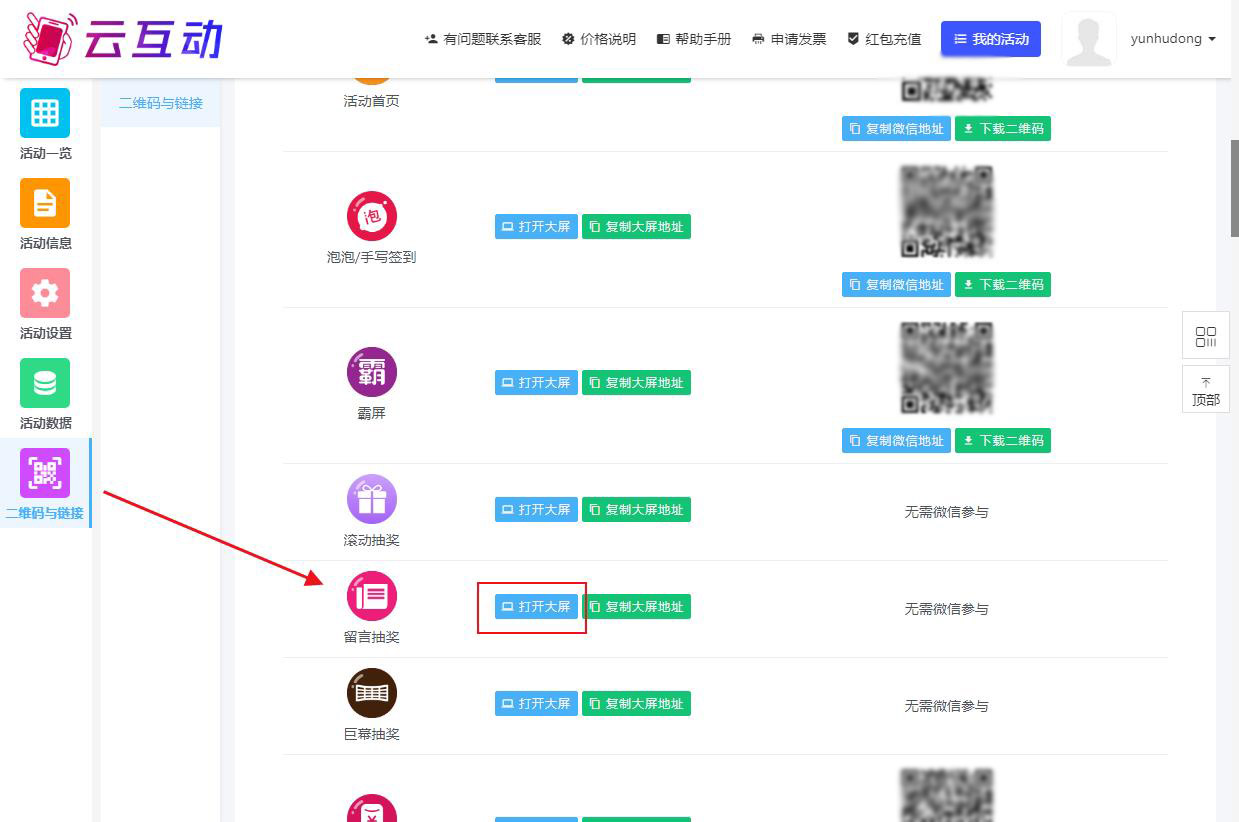This screenshot has width=1239, height=822.
Task: Click 无需微信参与 in 留言抽奖 row
Action: click(946, 609)
